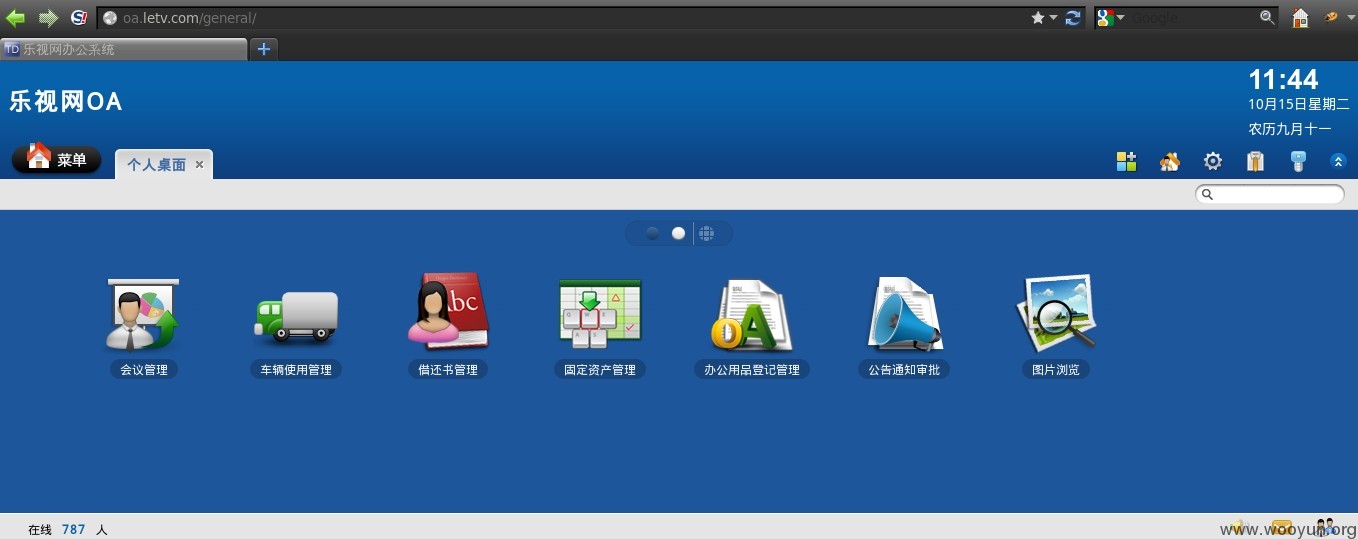Select the 个人桌面 tab
1358x539 pixels.
point(156,165)
